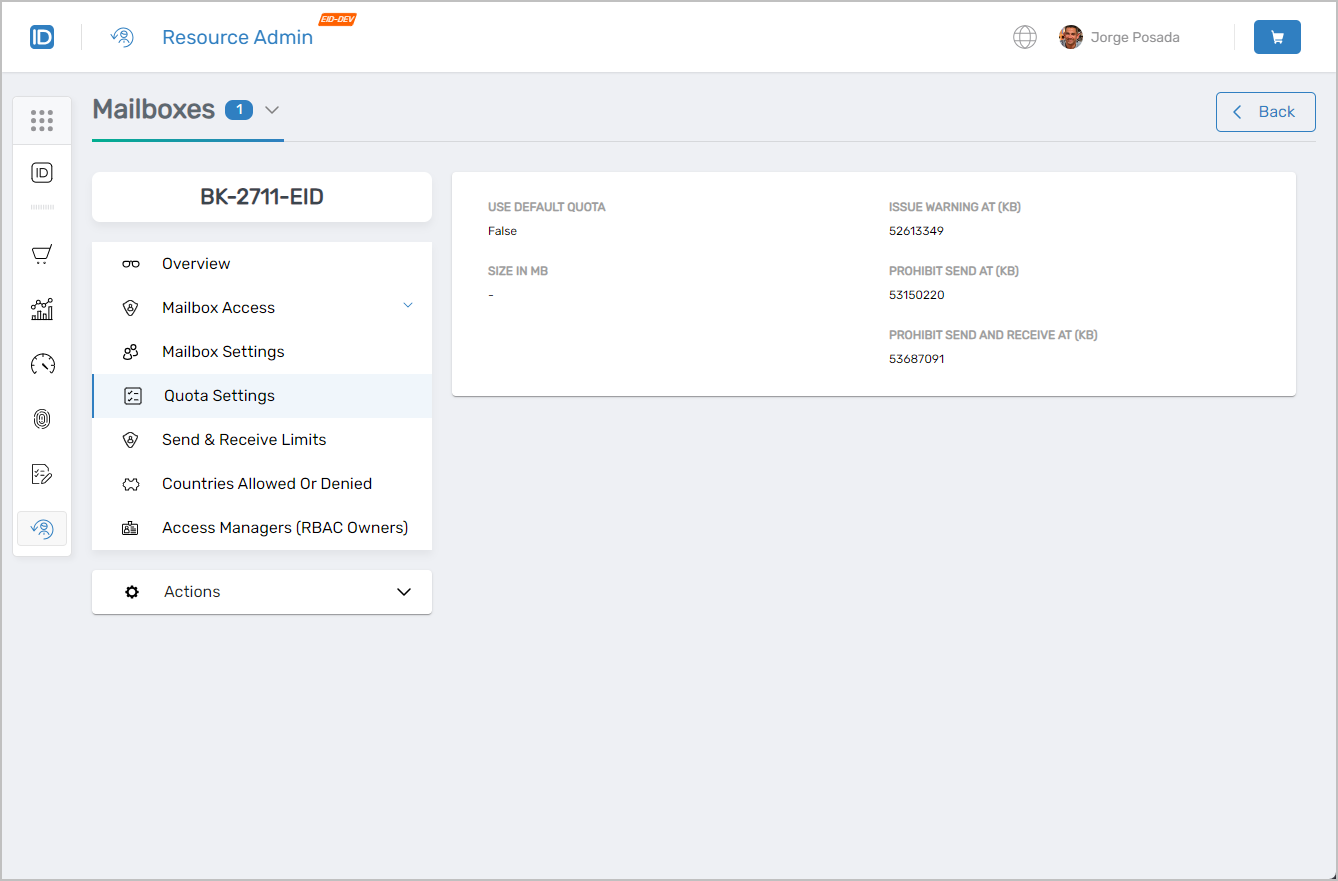Click the Back button
Viewport: 1338px width, 881px height.
(x=1265, y=111)
